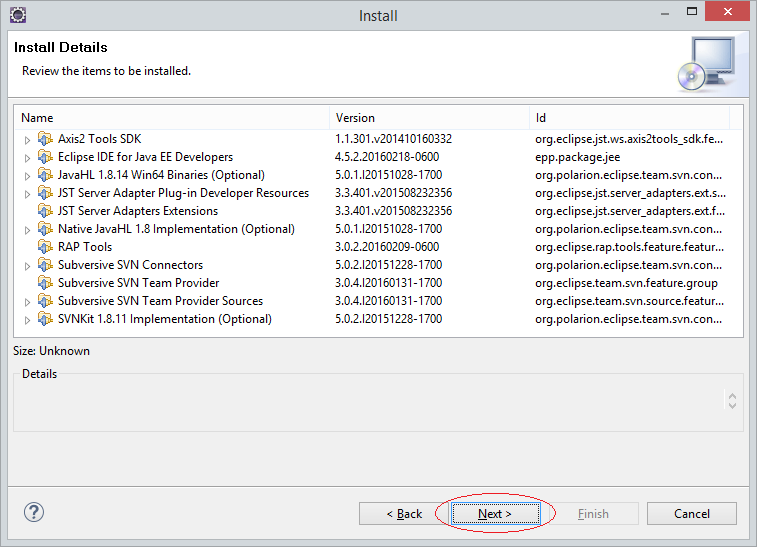Click the org.eclipse.team.svn.feature.group id
757x547 pixels.
(x=626, y=283)
